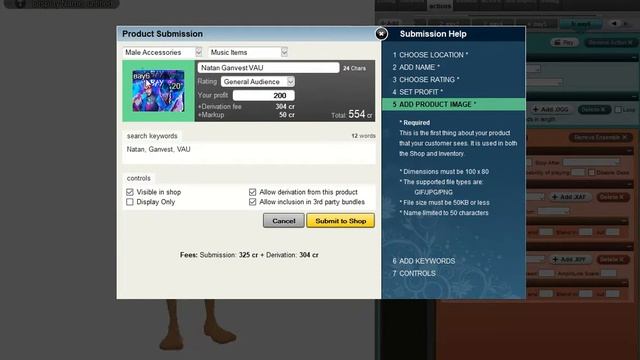Click the Fees Submission 325 cr text

[219, 255]
